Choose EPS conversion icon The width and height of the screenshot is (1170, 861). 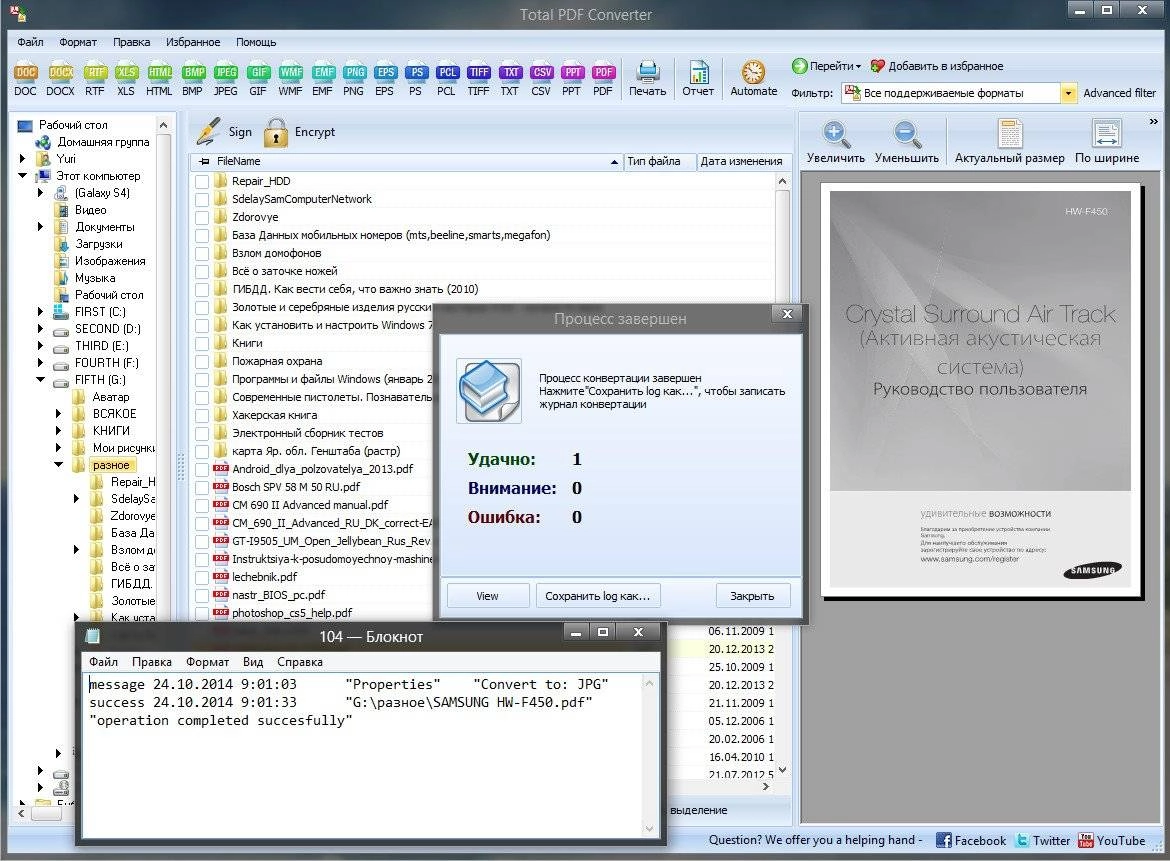click(384, 79)
